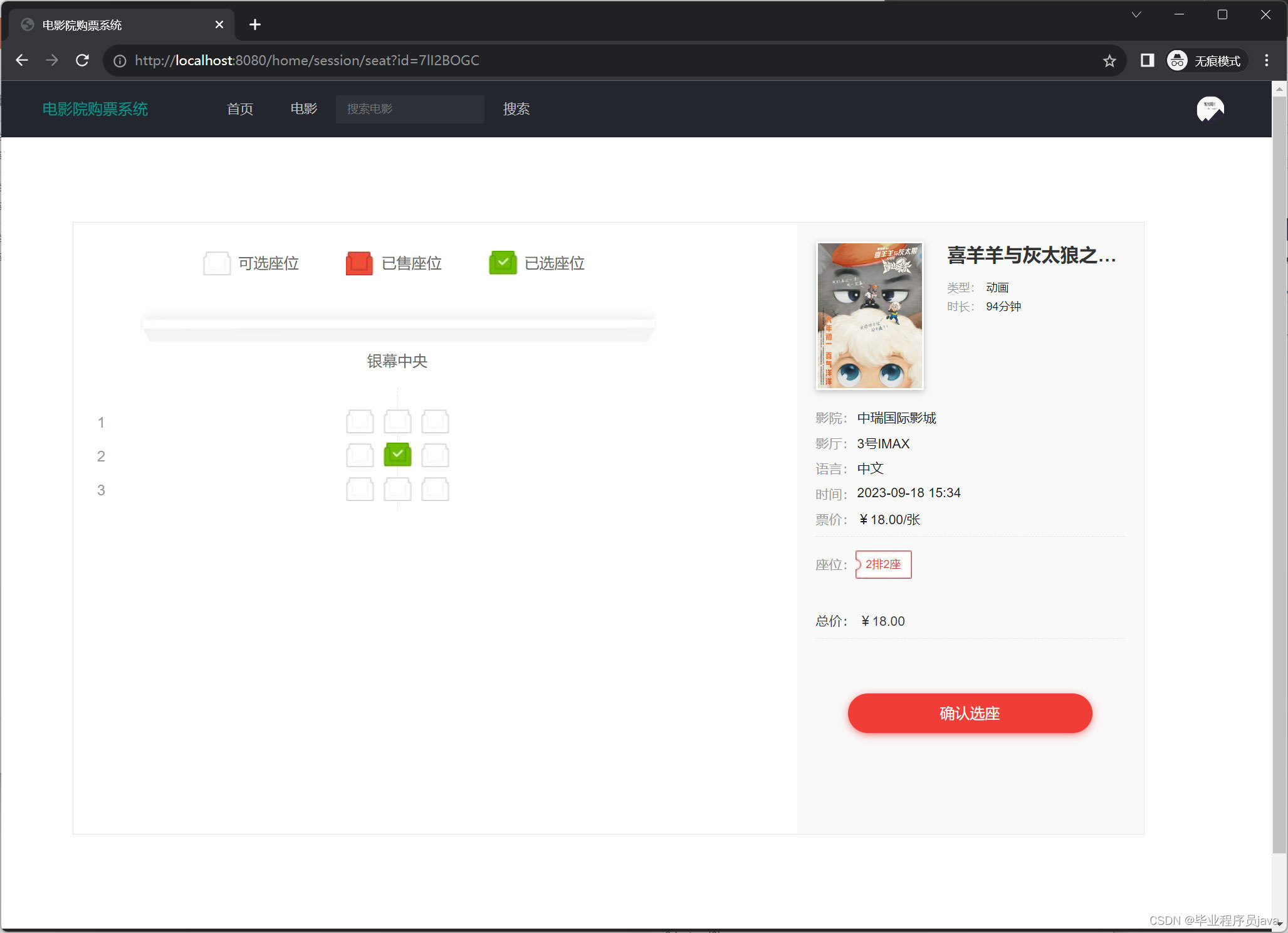Open the 首页 home menu item
This screenshot has width=1288, height=933.
tap(240, 109)
